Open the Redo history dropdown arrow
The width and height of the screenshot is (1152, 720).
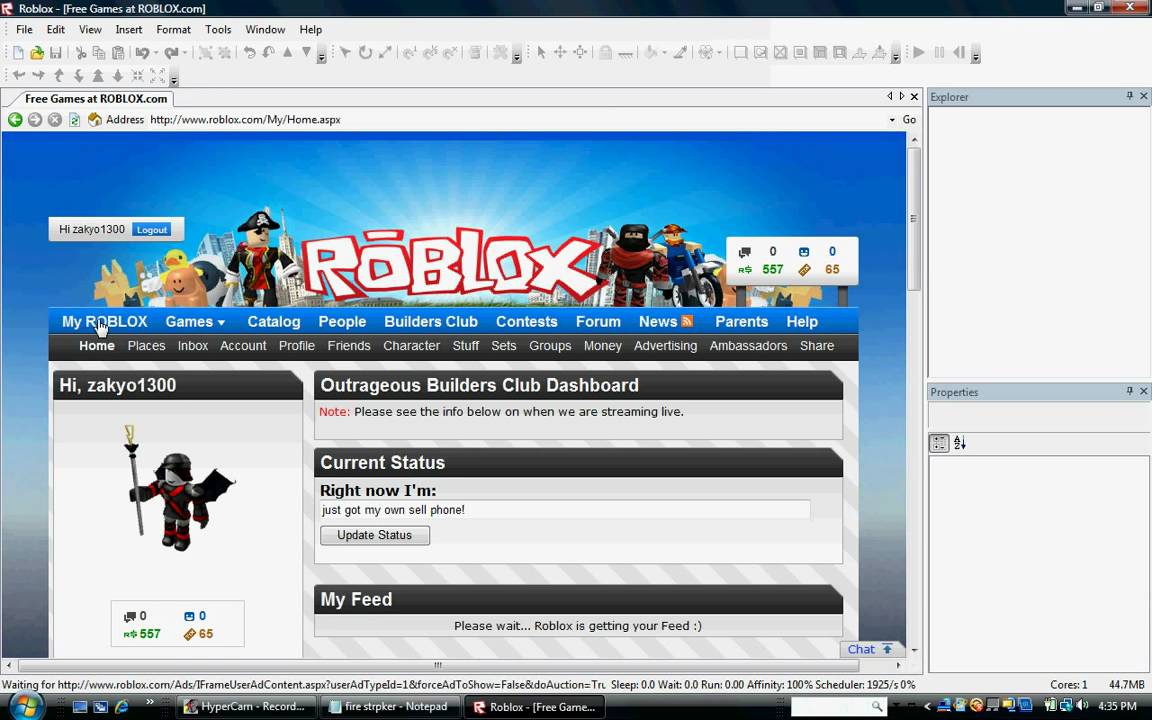tap(184, 53)
